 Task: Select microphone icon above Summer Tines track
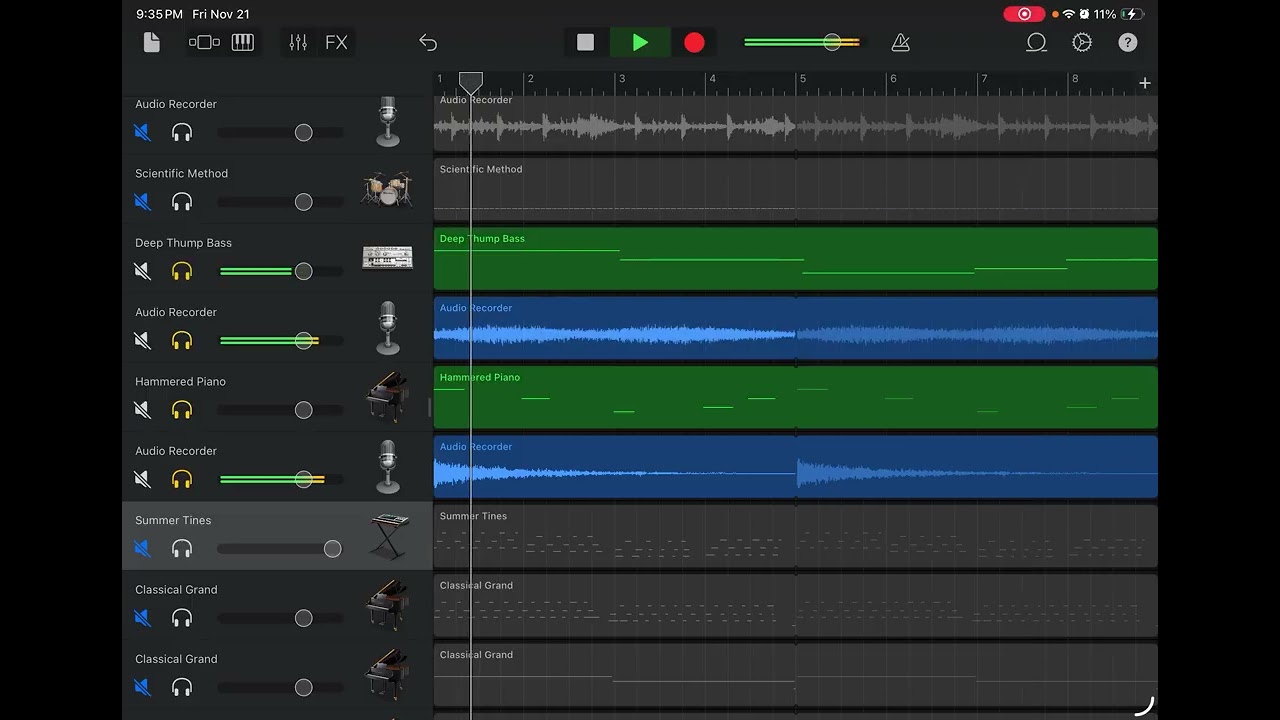[388, 467]
